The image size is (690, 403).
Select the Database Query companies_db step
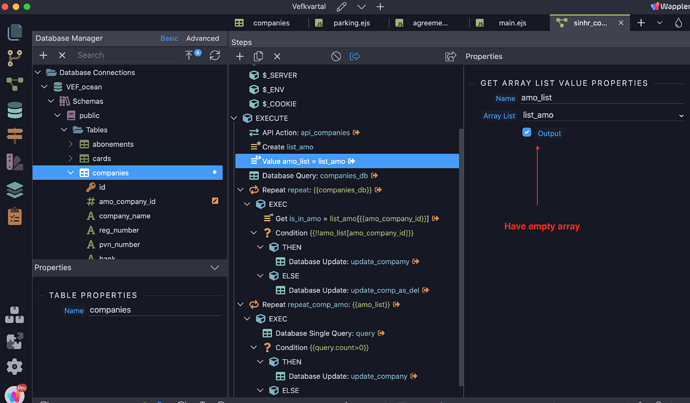pyautogui.click(x=313, y=176)
